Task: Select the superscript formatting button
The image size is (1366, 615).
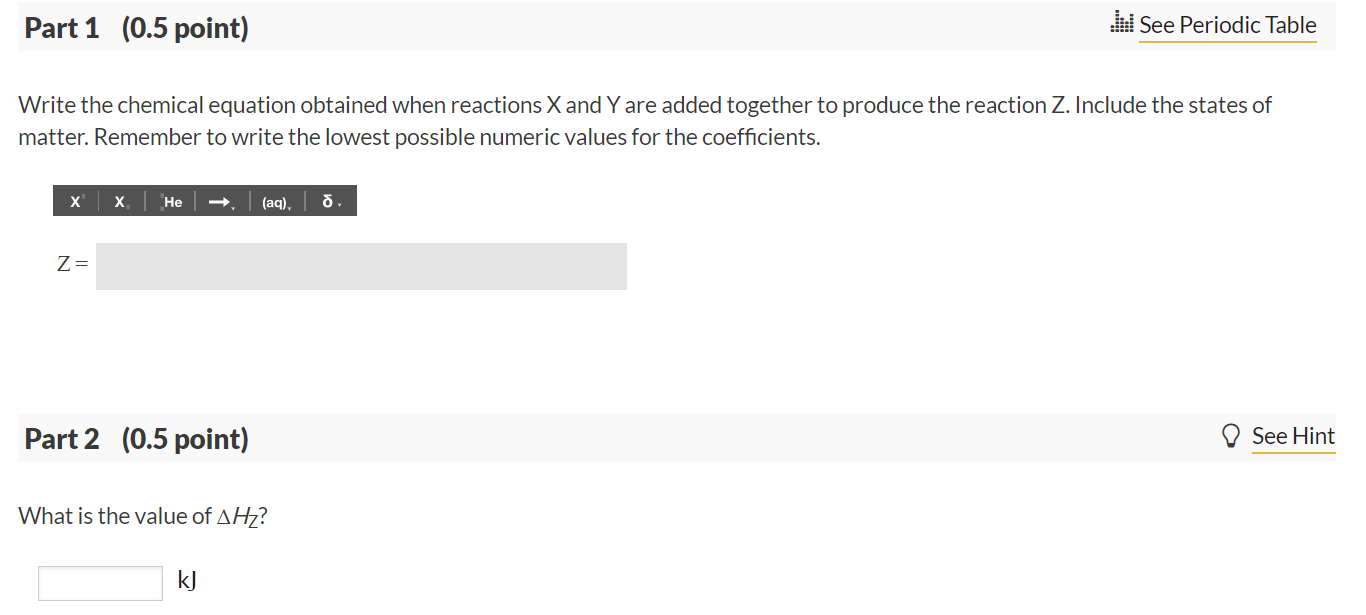Action: (76, 201)
